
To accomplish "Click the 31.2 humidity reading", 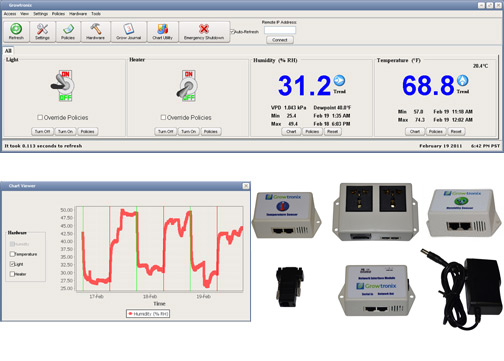I will tap(304, 86).
